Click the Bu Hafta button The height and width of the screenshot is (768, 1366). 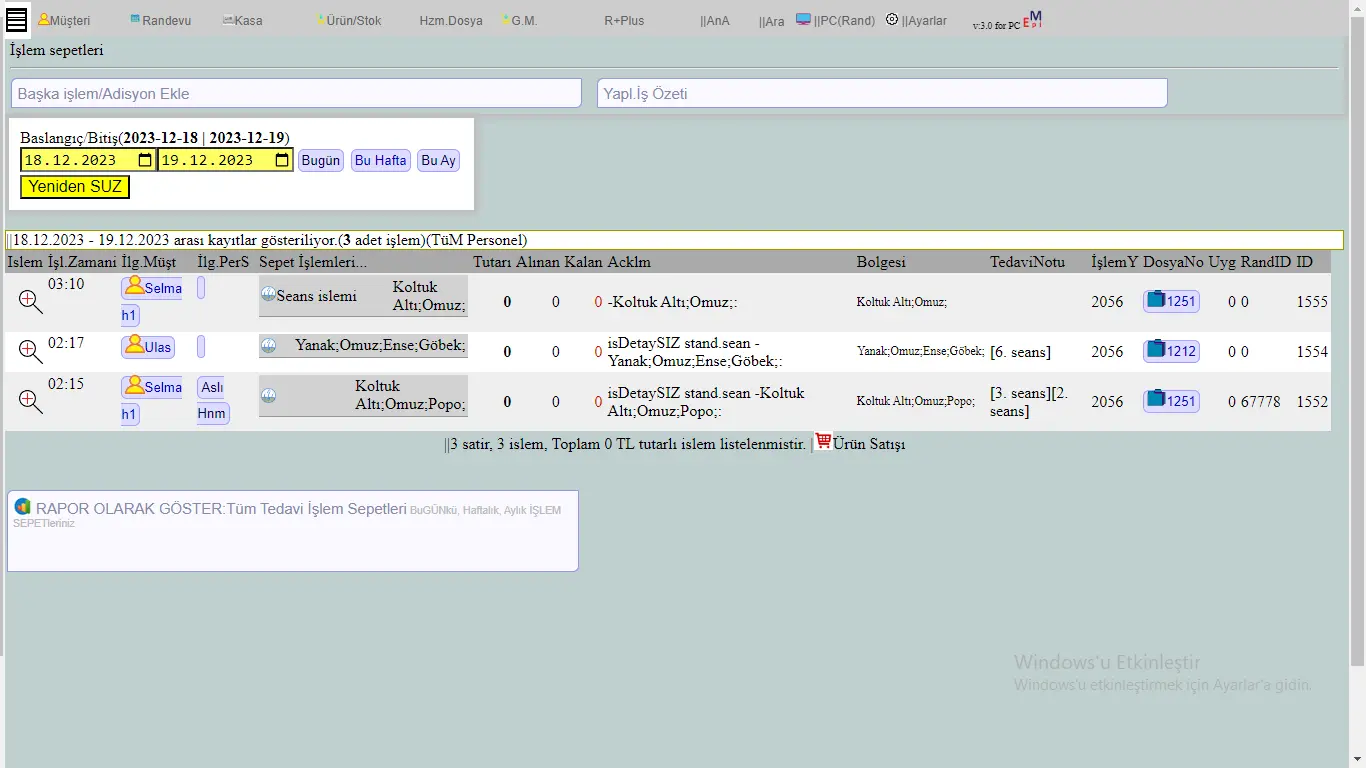380,160
